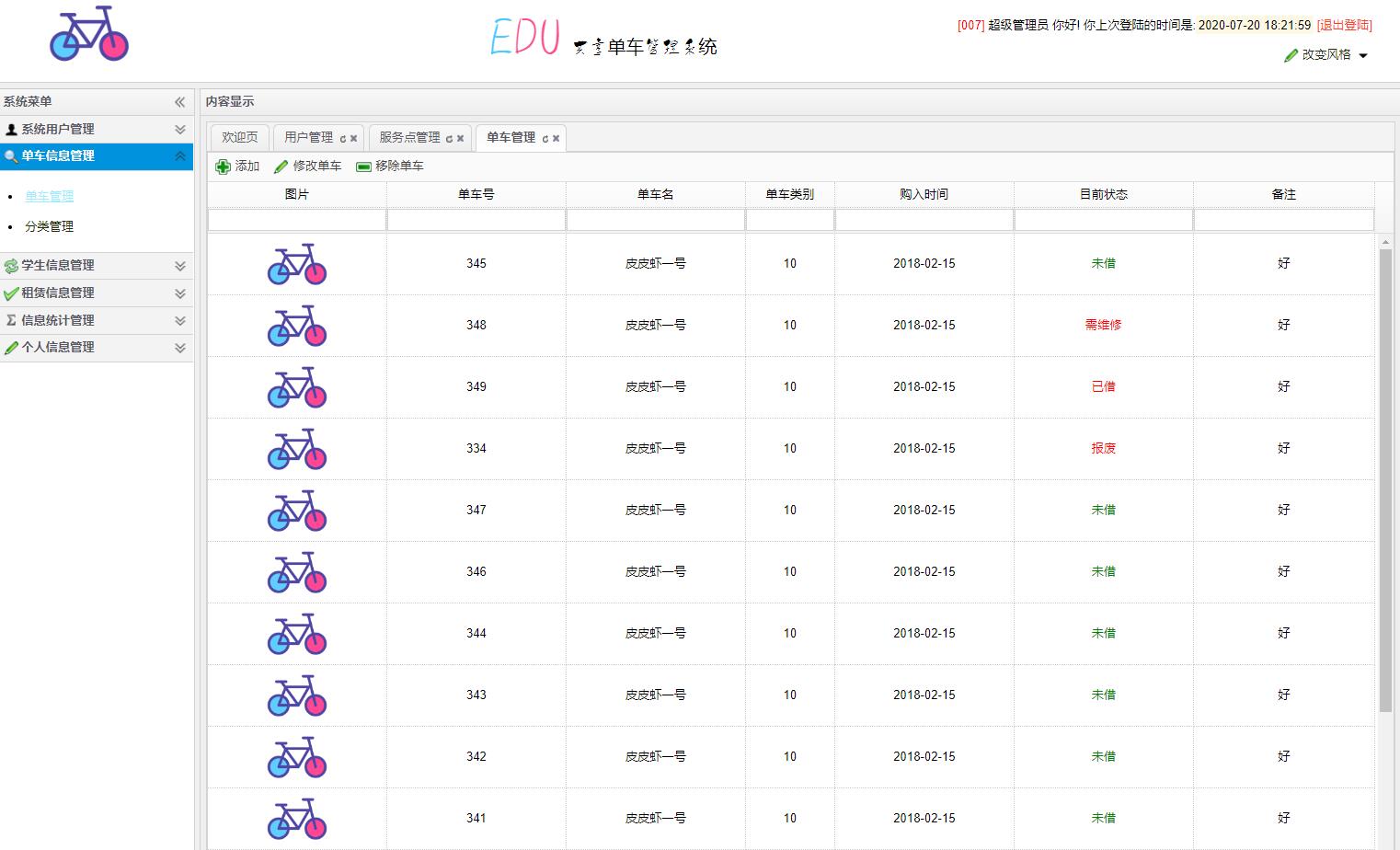Collapse the Bicycle Info Management section
This screenshot has width=1400, height=850.
click(x=180, y=156)
